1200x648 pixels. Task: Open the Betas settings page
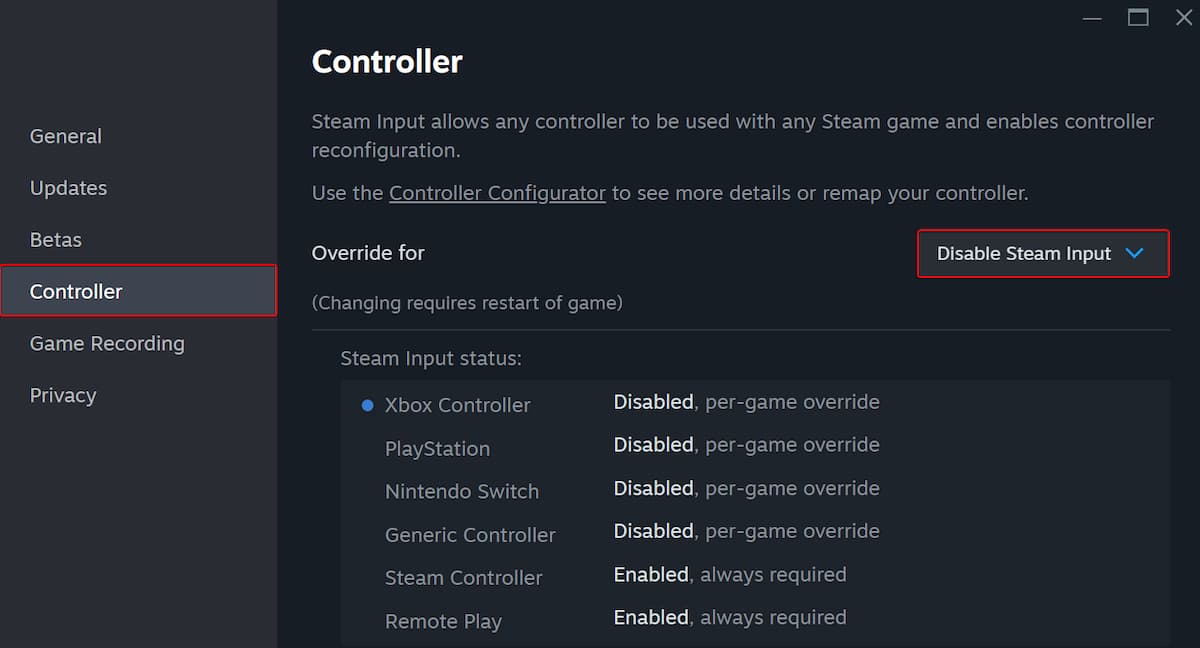(x=55, y=240)
